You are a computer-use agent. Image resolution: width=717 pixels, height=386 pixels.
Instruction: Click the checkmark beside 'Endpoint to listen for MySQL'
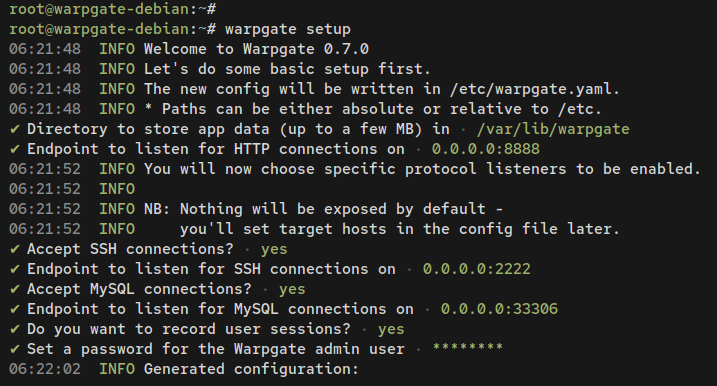coord(15,309)
